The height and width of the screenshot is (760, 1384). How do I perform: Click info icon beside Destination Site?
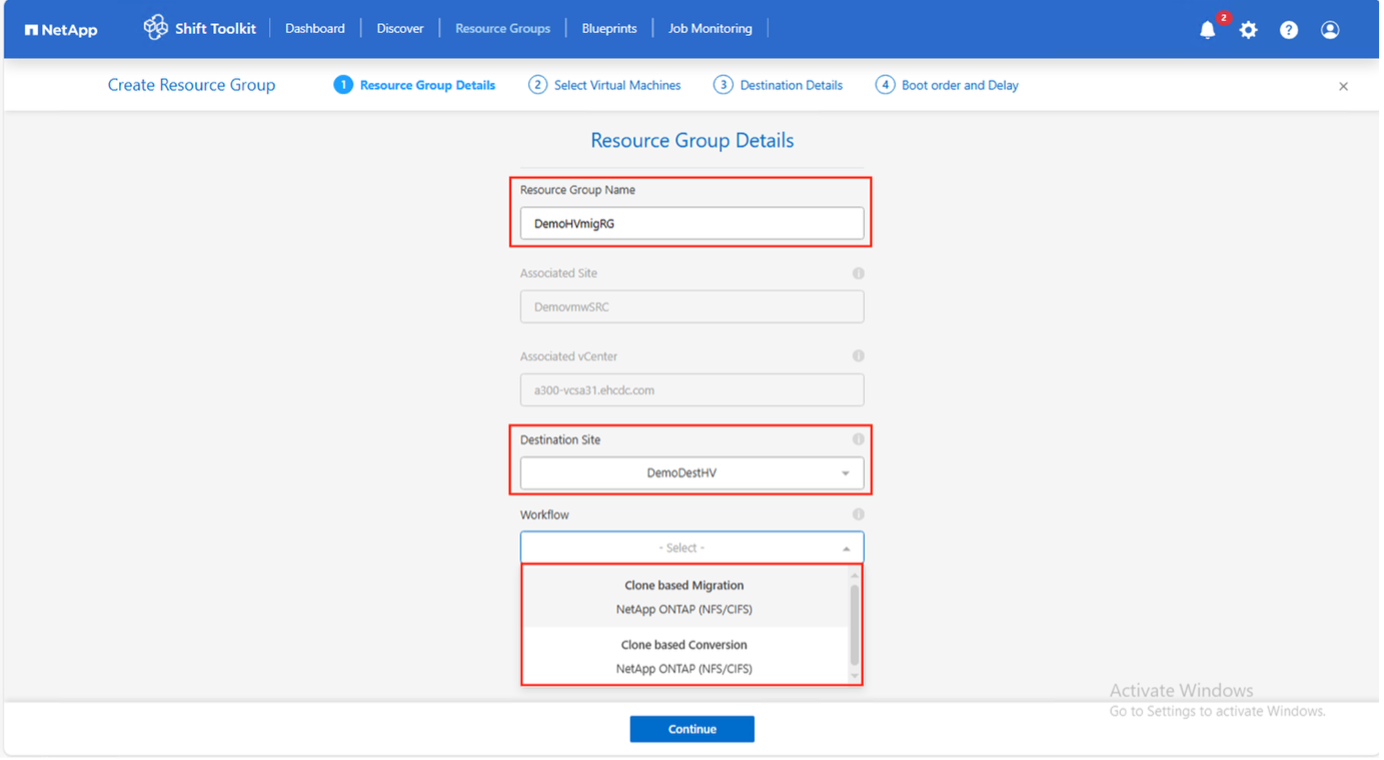coord(858,440)
